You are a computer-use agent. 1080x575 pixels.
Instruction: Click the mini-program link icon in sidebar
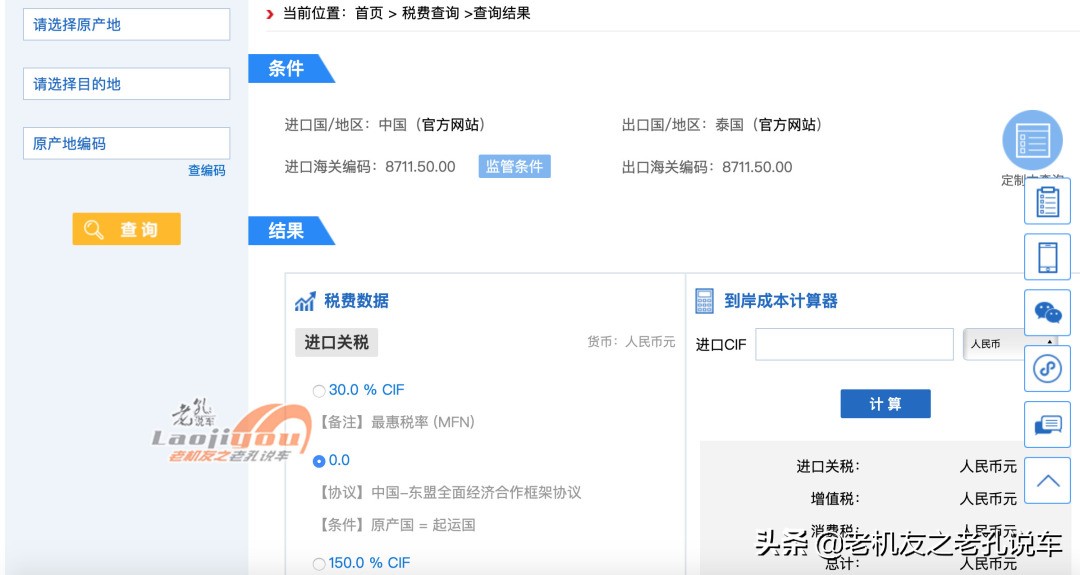tap(1048, 368)
